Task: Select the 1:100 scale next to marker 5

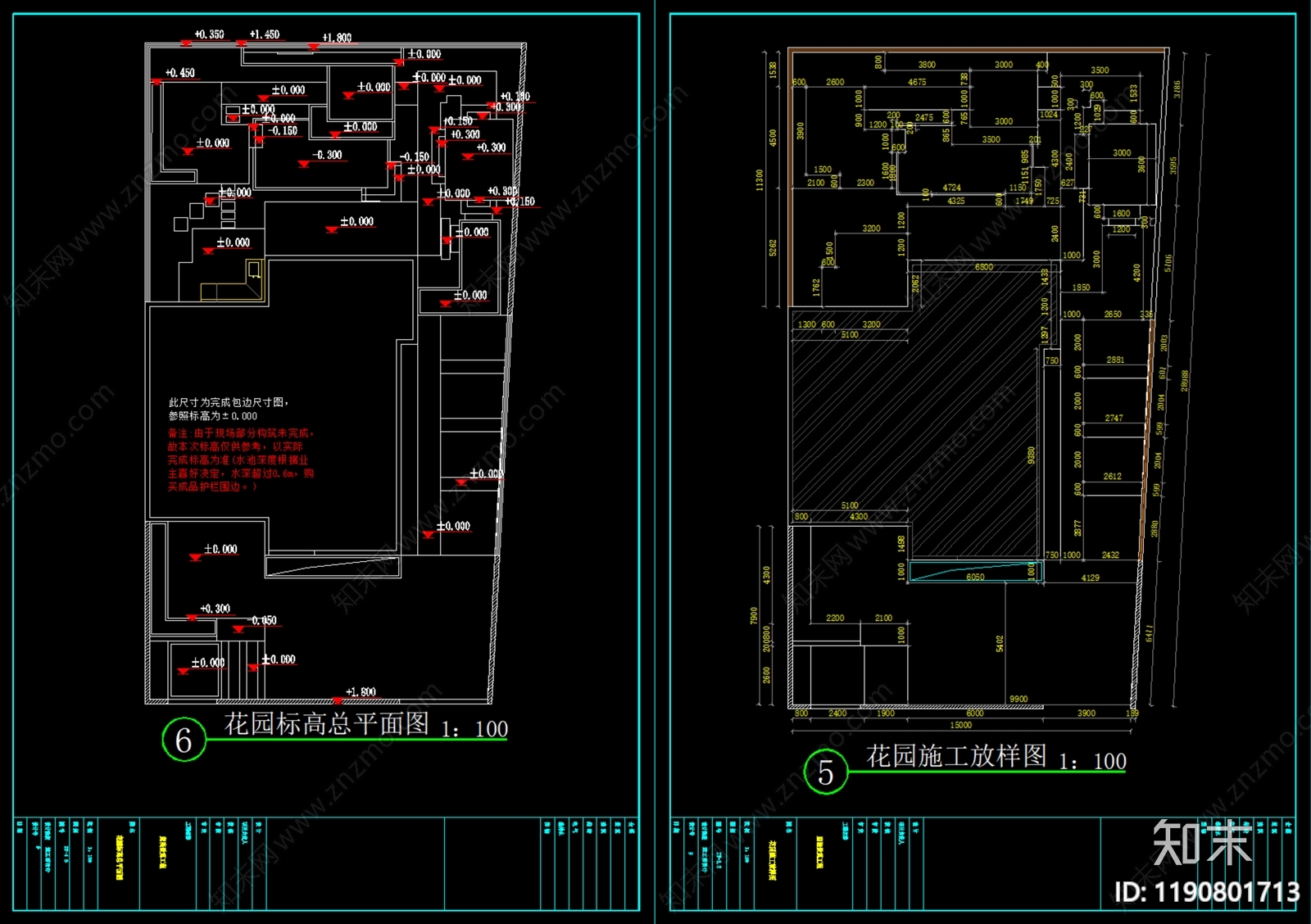Action: [x=1092, y=762]
